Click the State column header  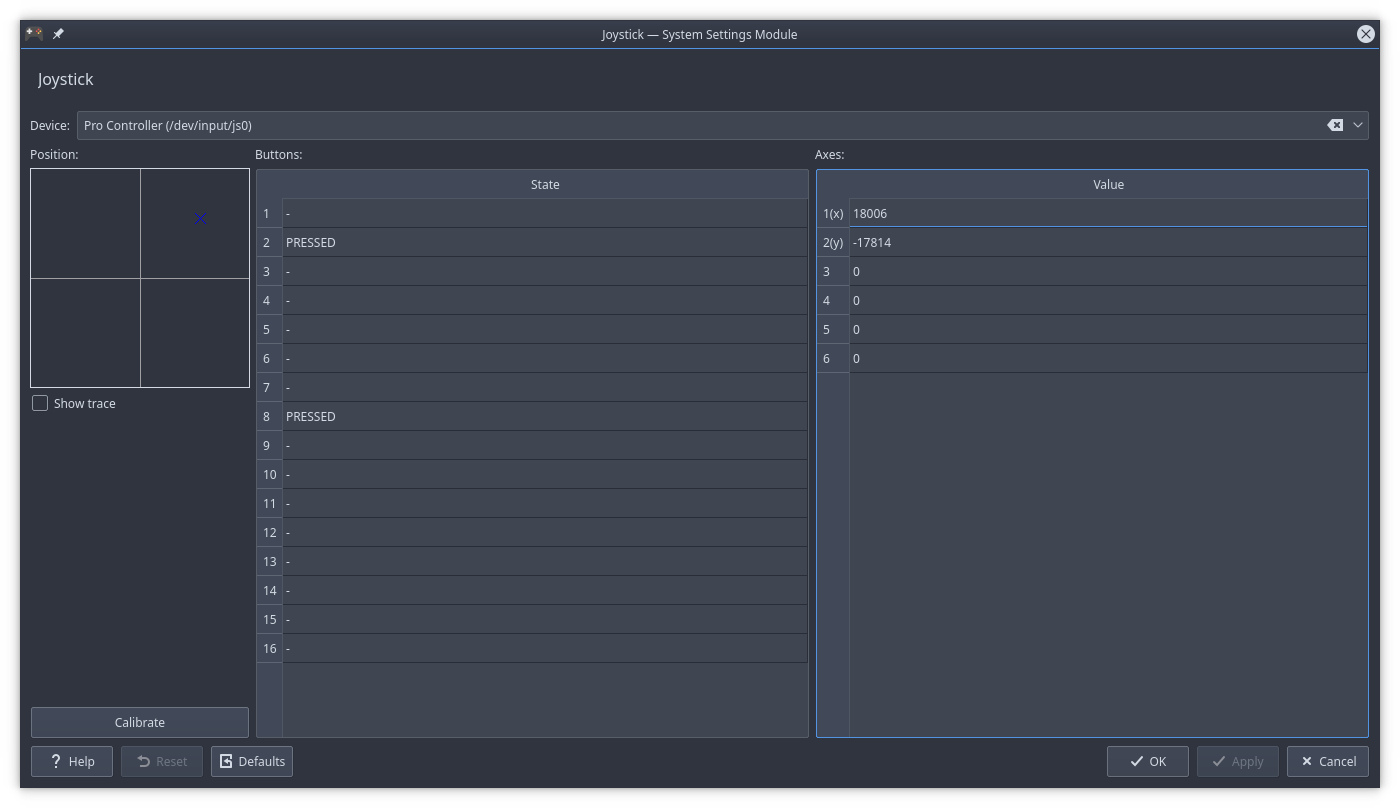(x=545, y=184)
